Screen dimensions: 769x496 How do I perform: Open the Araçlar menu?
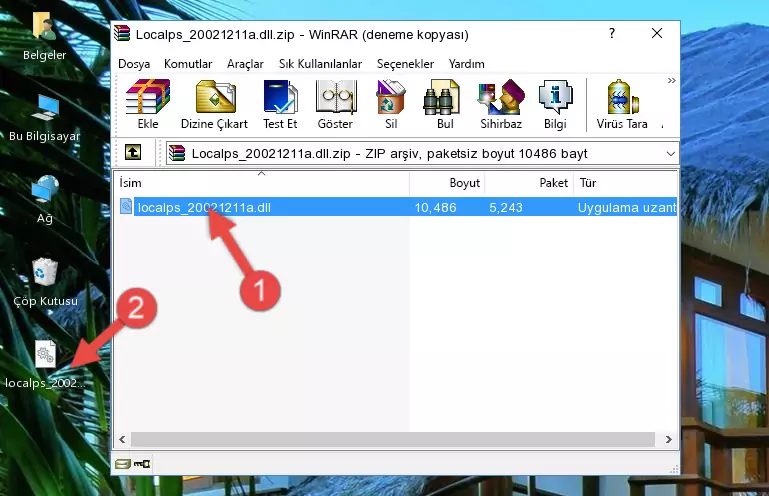pos(245,64)
